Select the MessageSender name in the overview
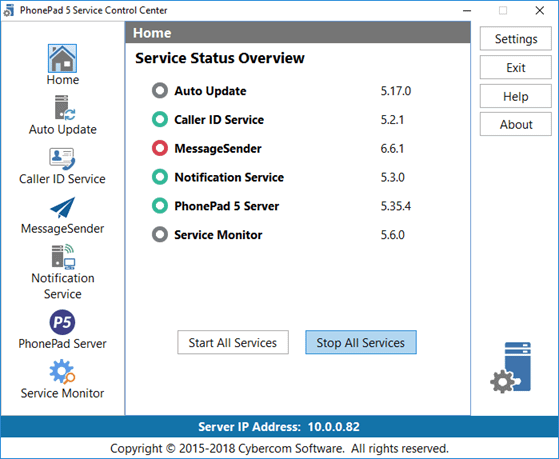Image resolution: width=559 pixels, height=459 pixels. click(x=218, y=148)
